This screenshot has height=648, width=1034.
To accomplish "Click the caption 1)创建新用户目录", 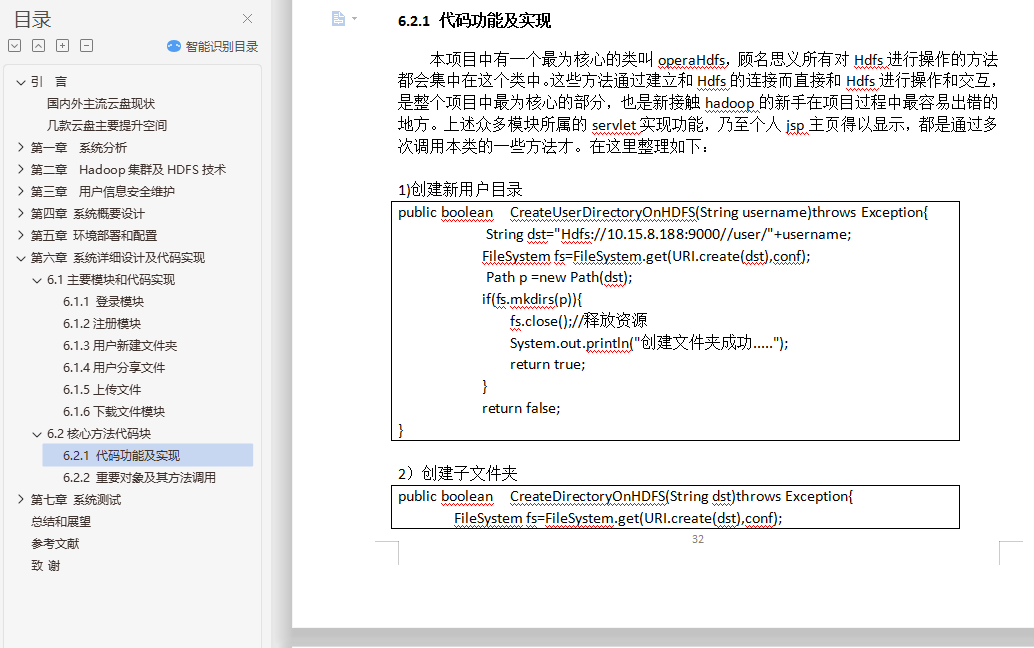I will [460, 190].
